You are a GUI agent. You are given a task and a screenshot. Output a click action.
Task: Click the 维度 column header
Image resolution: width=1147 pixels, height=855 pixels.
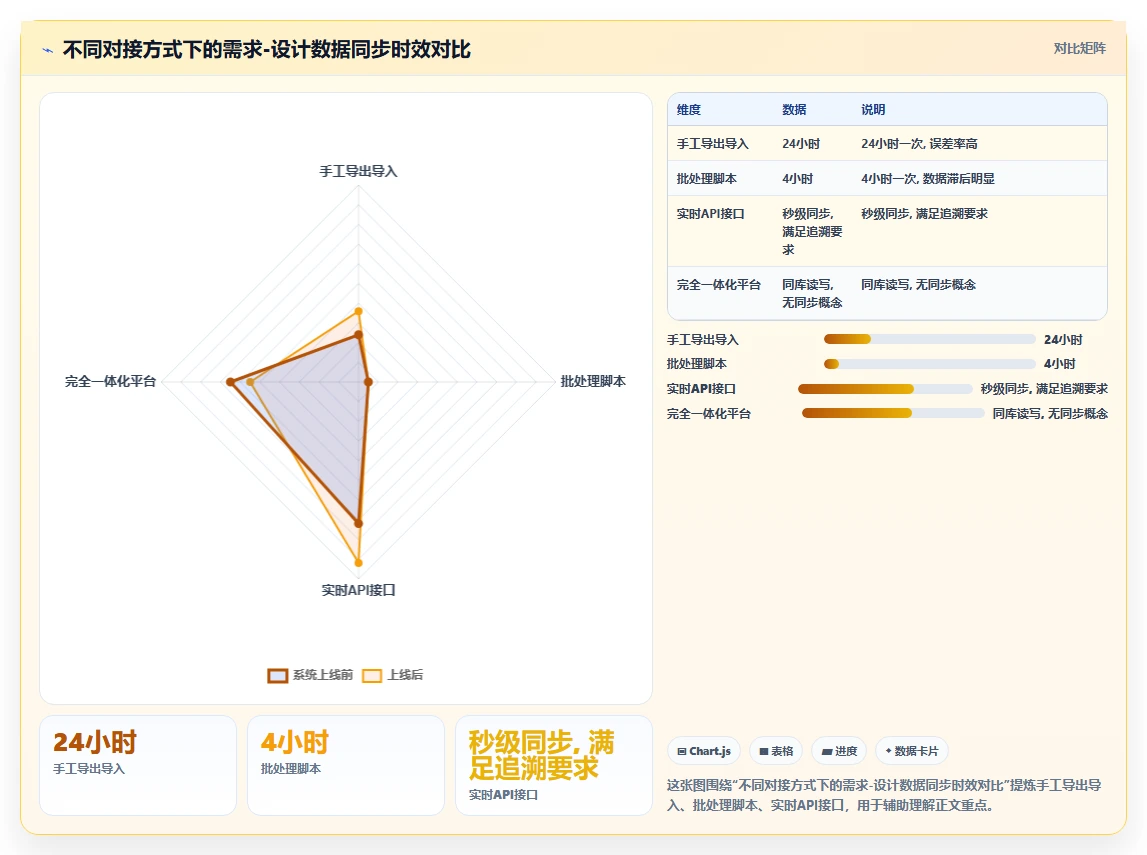[688, 110]
